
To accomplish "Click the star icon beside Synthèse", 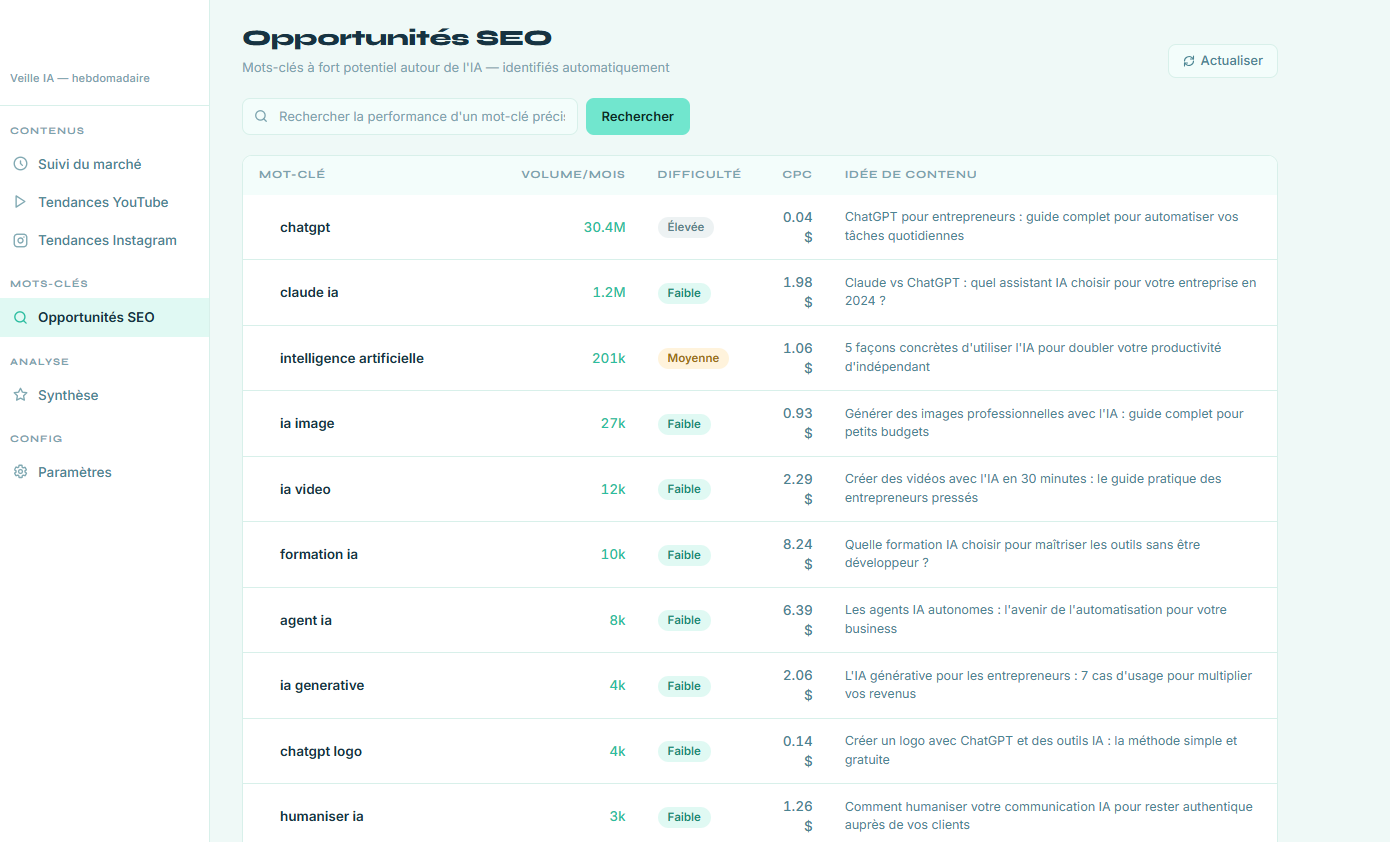I will click(x=20, y=395).
